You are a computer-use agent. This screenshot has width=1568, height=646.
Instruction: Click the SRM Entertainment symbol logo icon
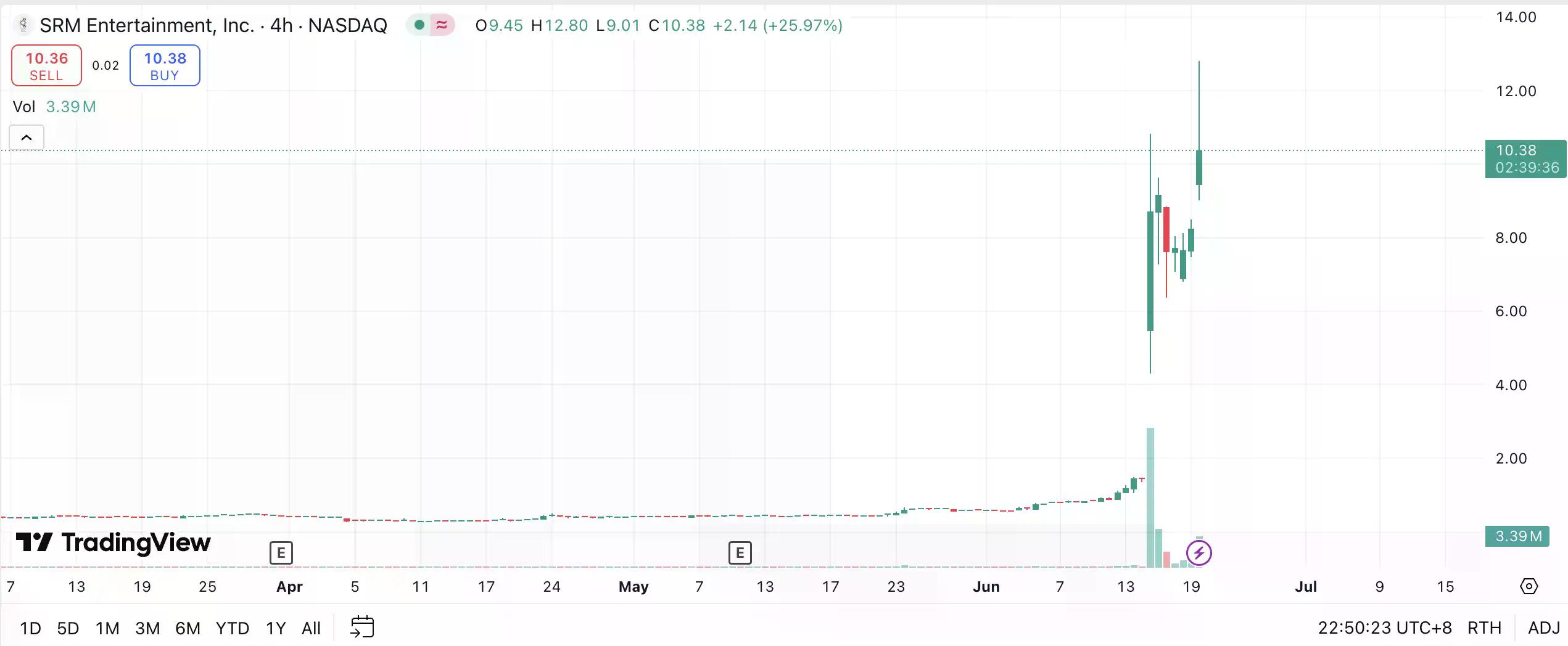click(23, 25)
